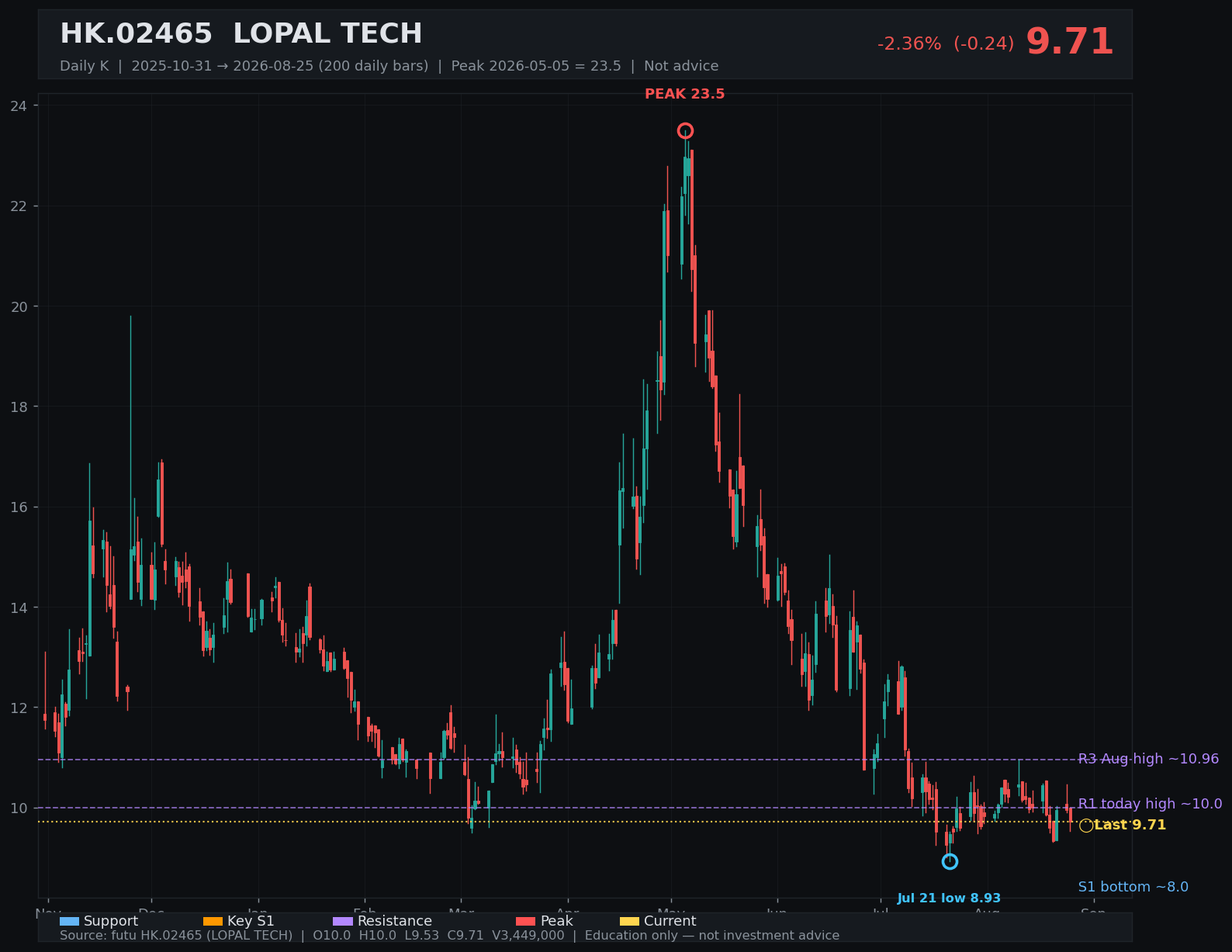
Task: Click the 'R3 Aug high ~10.96' label
Action: pos(1148,759)
